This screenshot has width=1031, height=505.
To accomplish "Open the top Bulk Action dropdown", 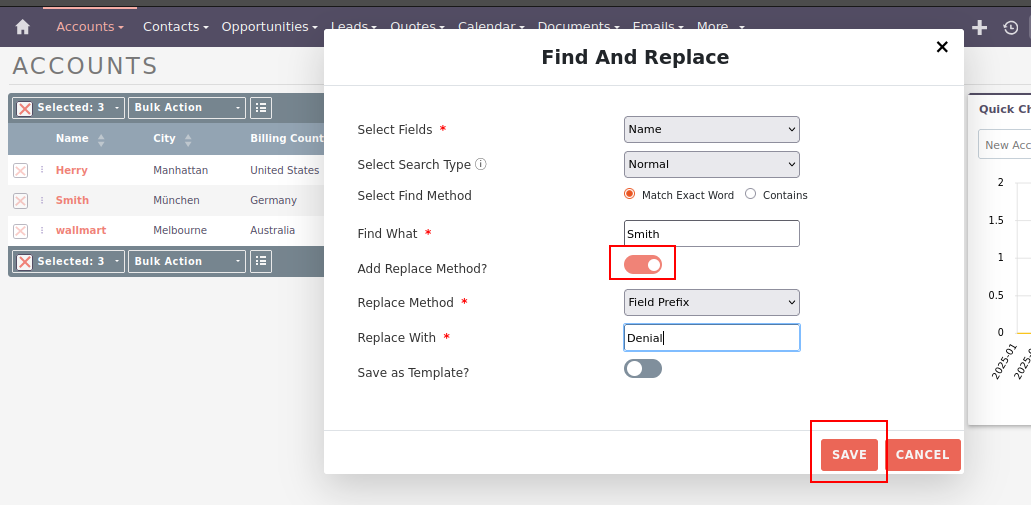I will click(186, 107).
